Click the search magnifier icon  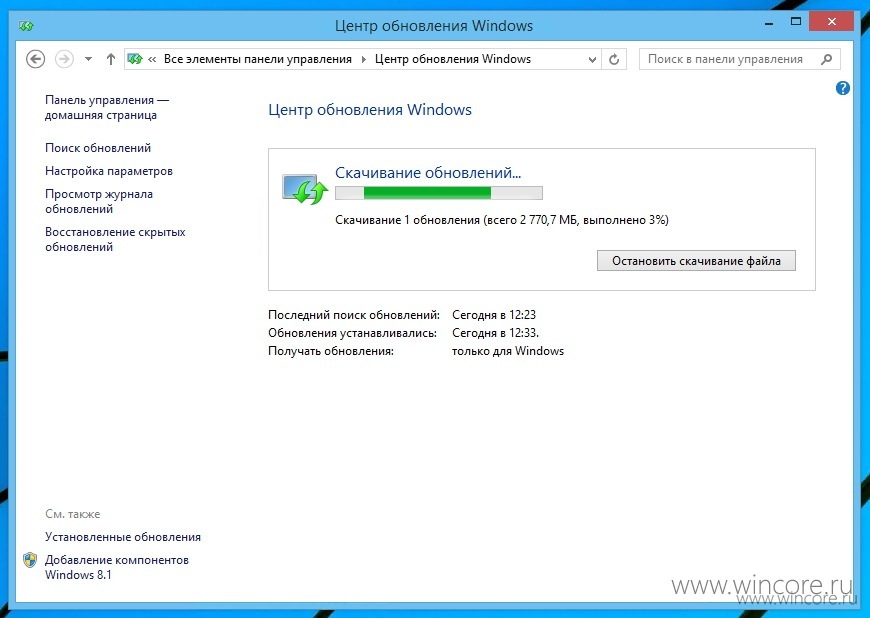coord(826,59)
